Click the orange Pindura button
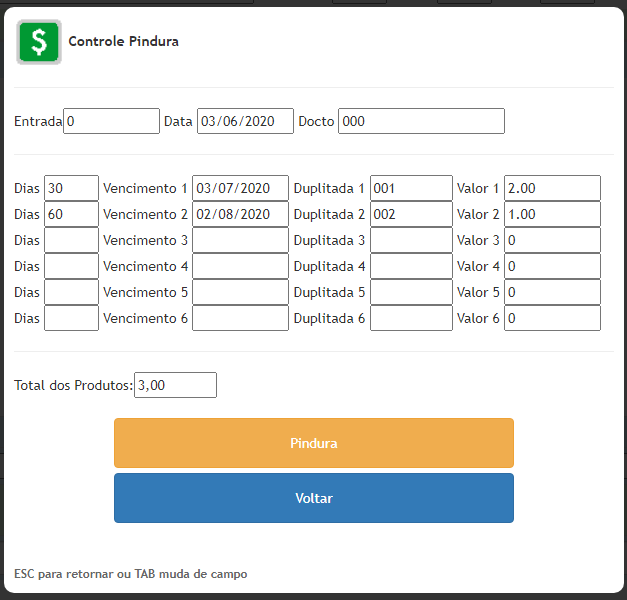 (313, 443)
